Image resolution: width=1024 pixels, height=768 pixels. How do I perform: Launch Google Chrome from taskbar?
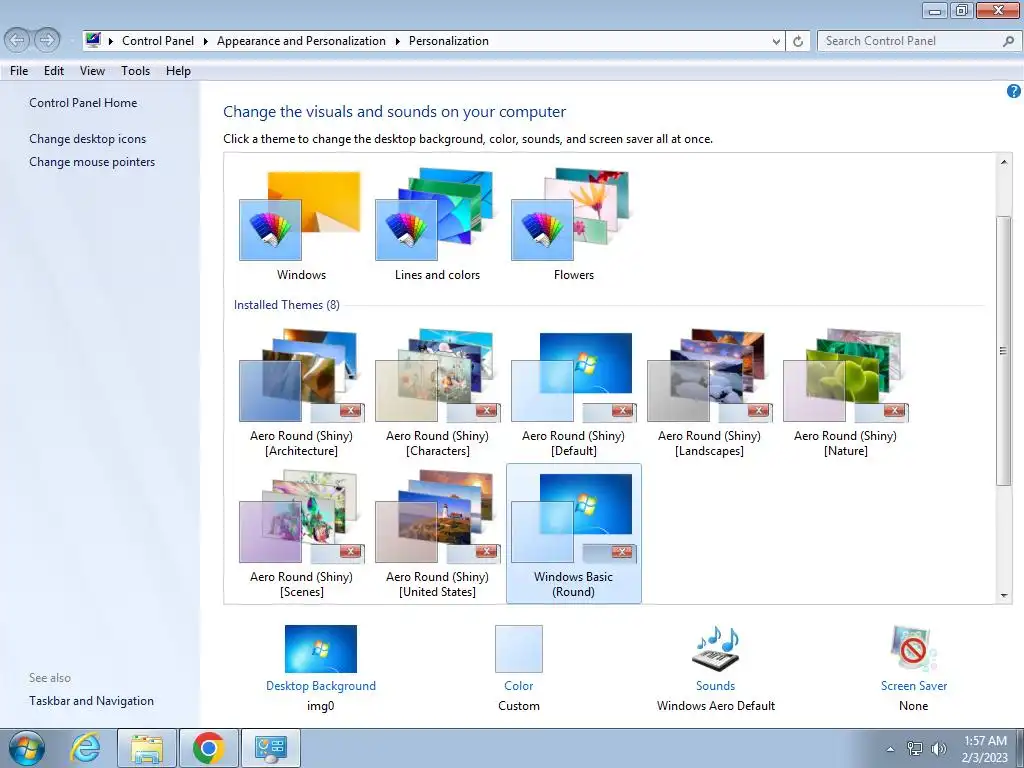(208, 748)
